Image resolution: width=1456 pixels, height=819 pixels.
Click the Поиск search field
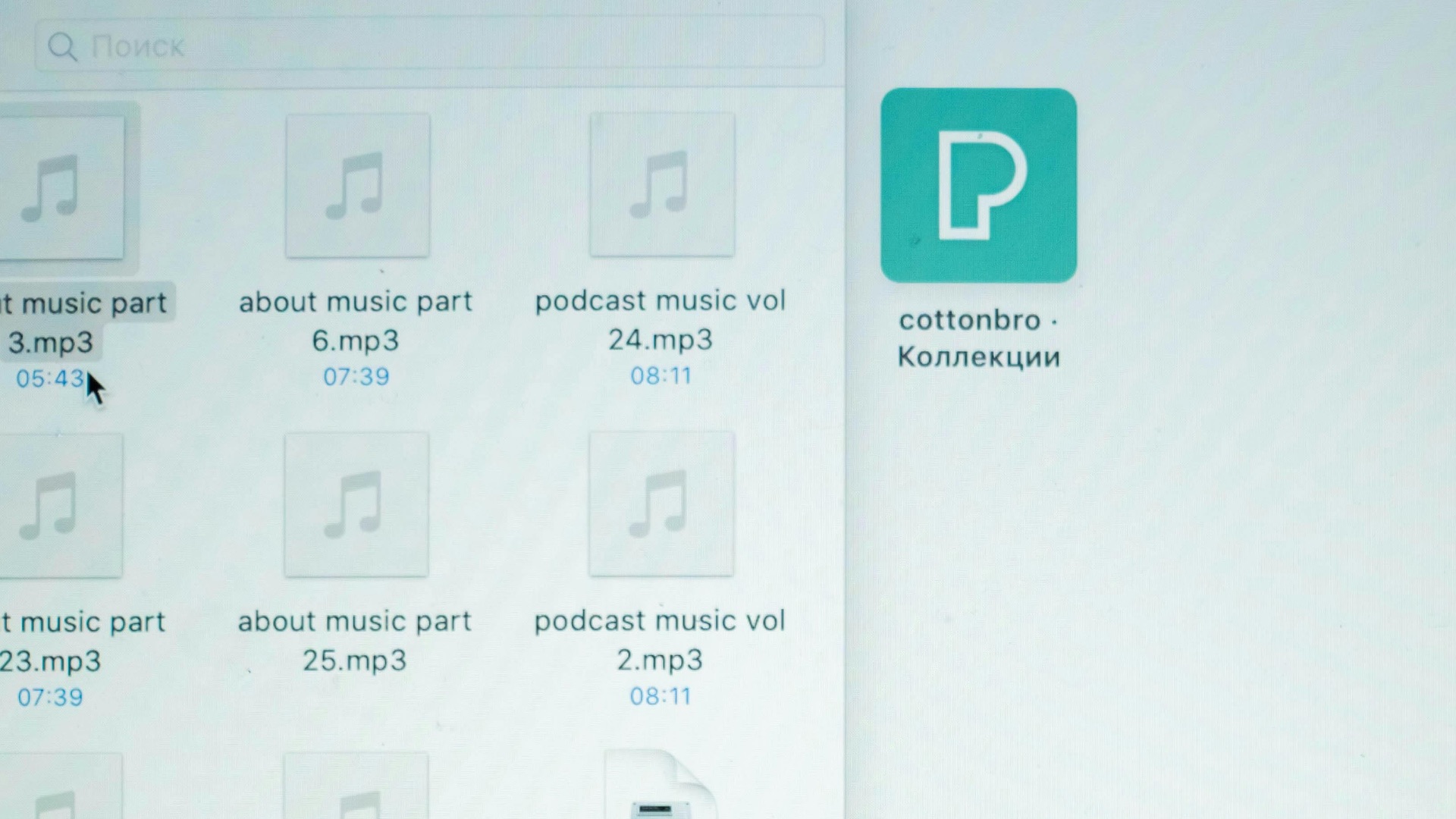(430, 45)
